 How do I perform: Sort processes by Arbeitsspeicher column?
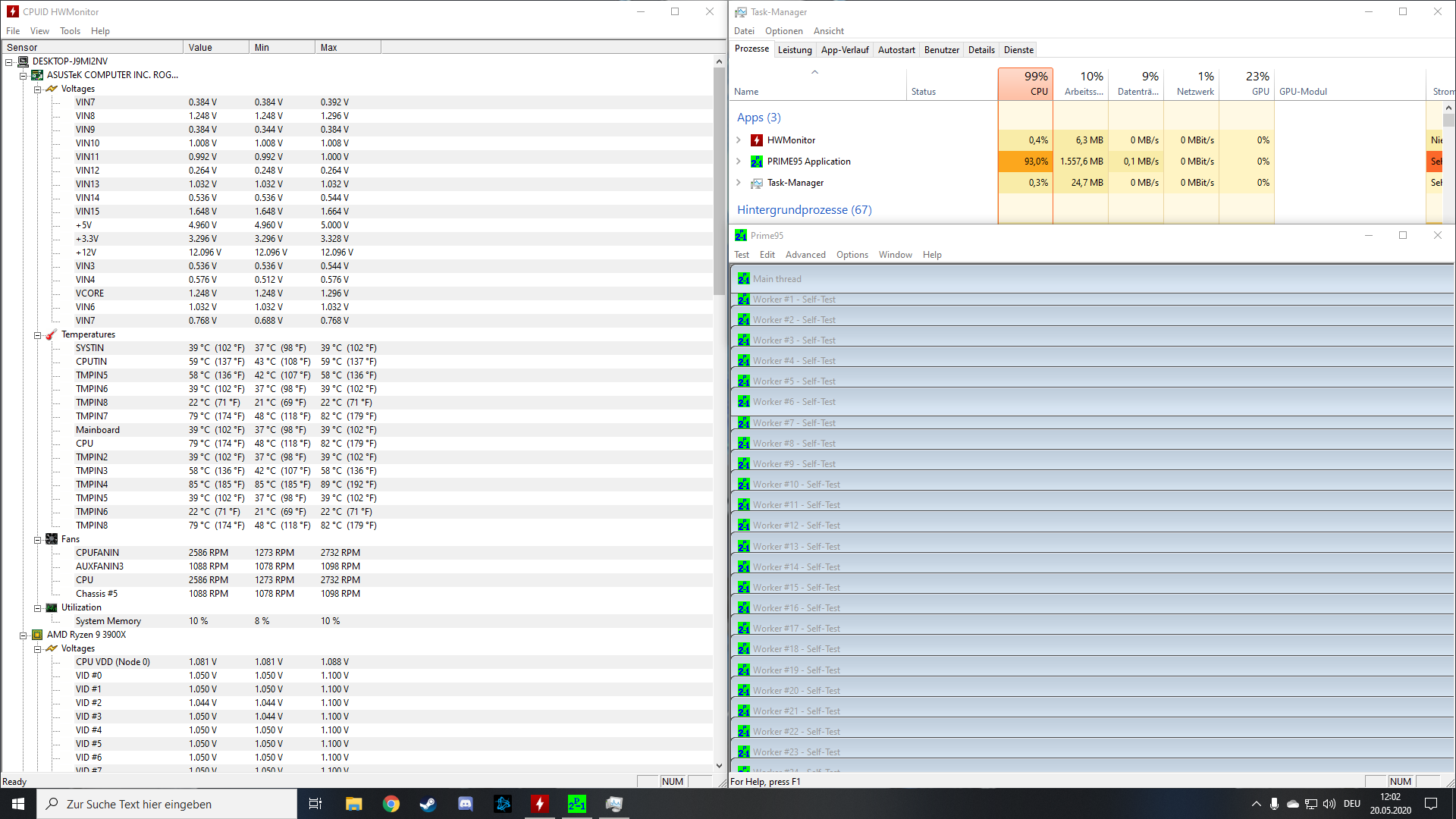(x=1081, y=83)
